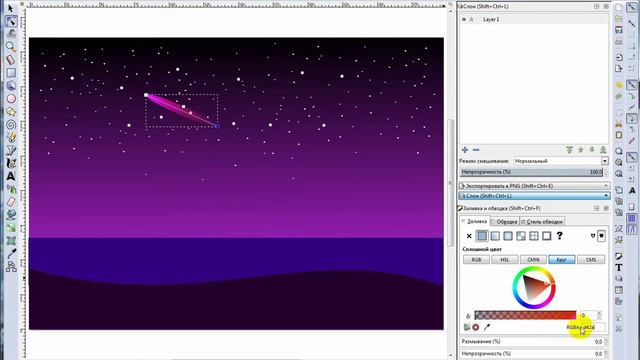The height and width of the screenshot is (360, 640).
Task: Choose linear gradient fill button
Action: pyautogui.click(x=495, y=236)
